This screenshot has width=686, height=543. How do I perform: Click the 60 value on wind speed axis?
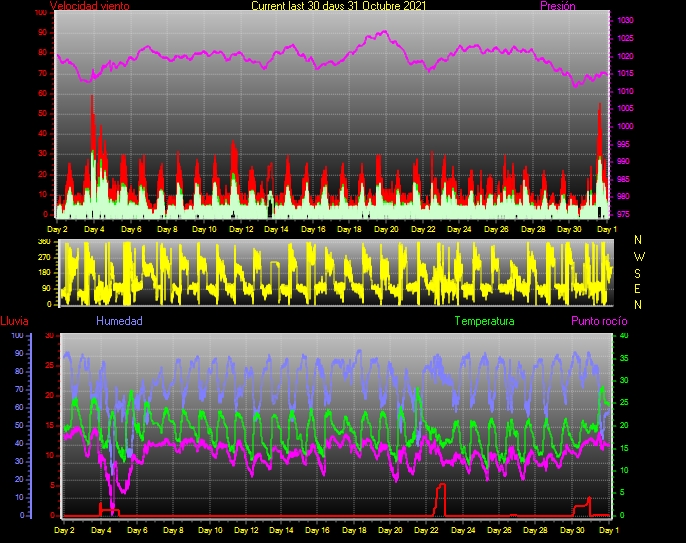(42, 93)
